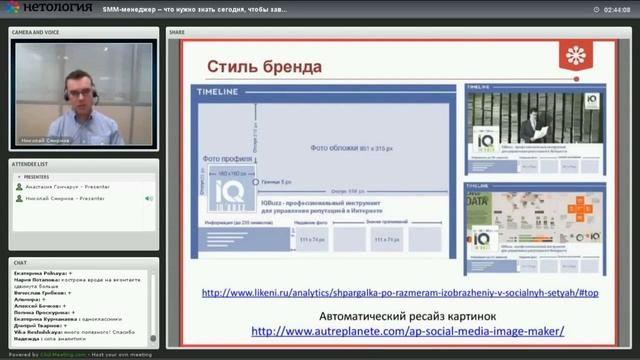This screenshot has height=360, width=640.
Task: Open the ClickMeeting.com link in the footer
Action: [x=63, y=355]
